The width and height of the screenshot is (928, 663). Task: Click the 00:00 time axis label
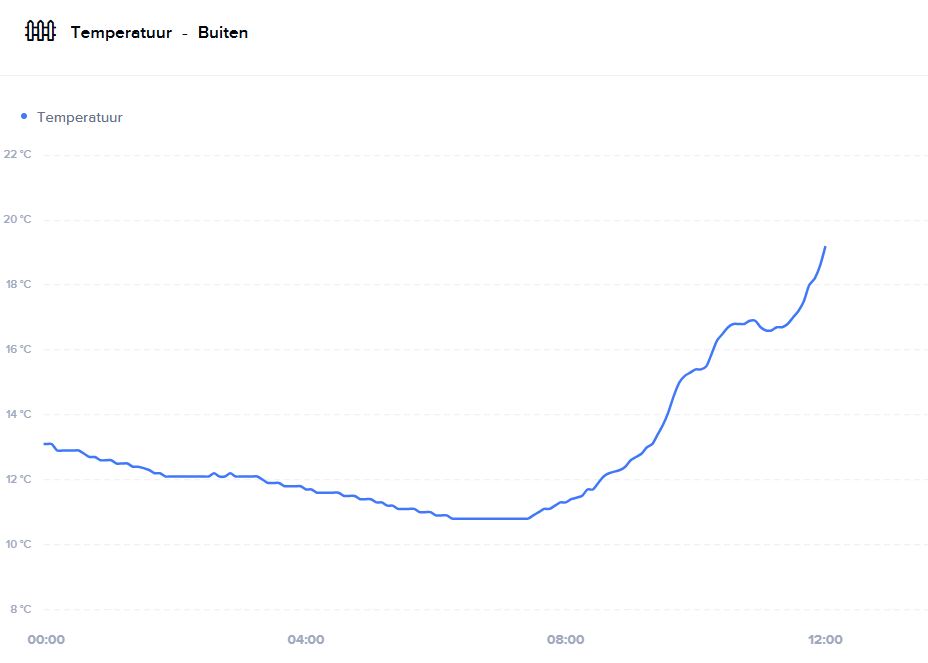46,640
